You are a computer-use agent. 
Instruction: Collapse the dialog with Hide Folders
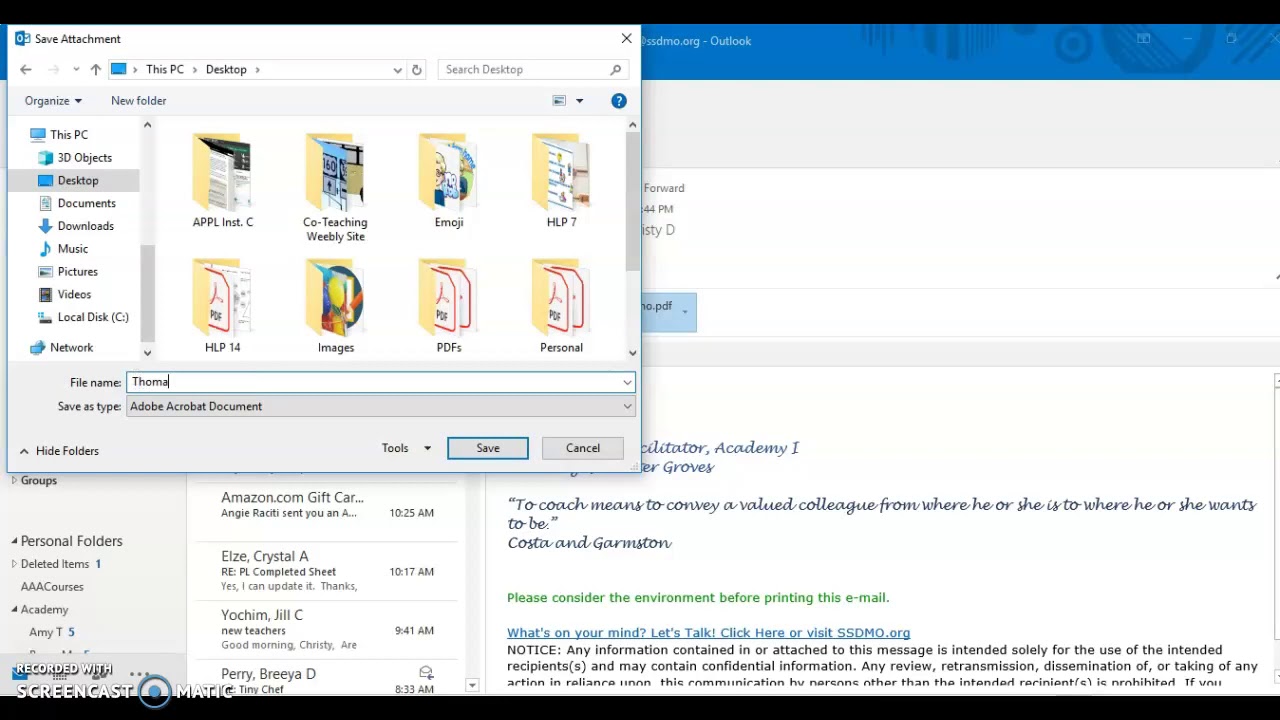coord(59,451)
